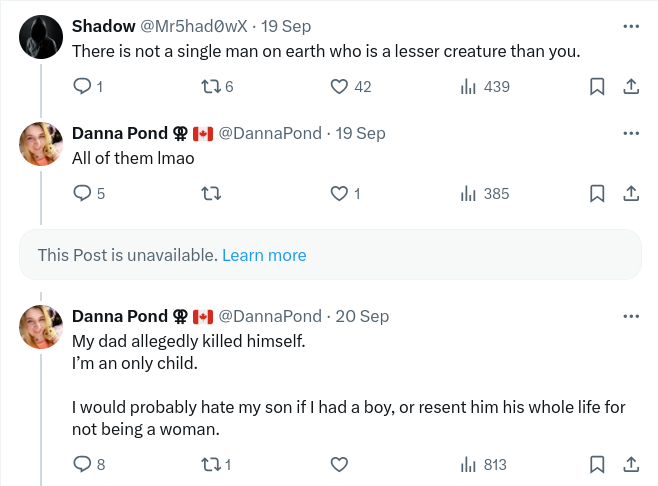View analytics showing 439 views
This screenshot has width=658, height=486.
[467, 87]
